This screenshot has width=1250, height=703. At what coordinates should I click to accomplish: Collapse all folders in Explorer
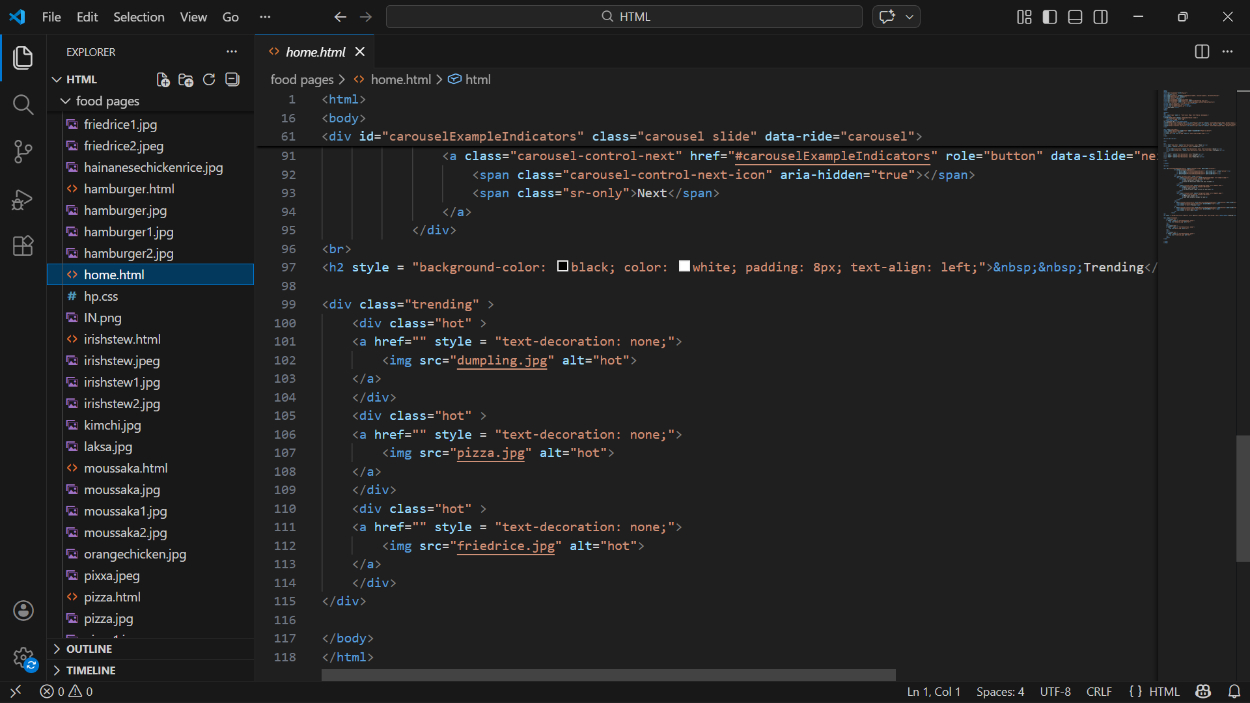tap(232, 80)
